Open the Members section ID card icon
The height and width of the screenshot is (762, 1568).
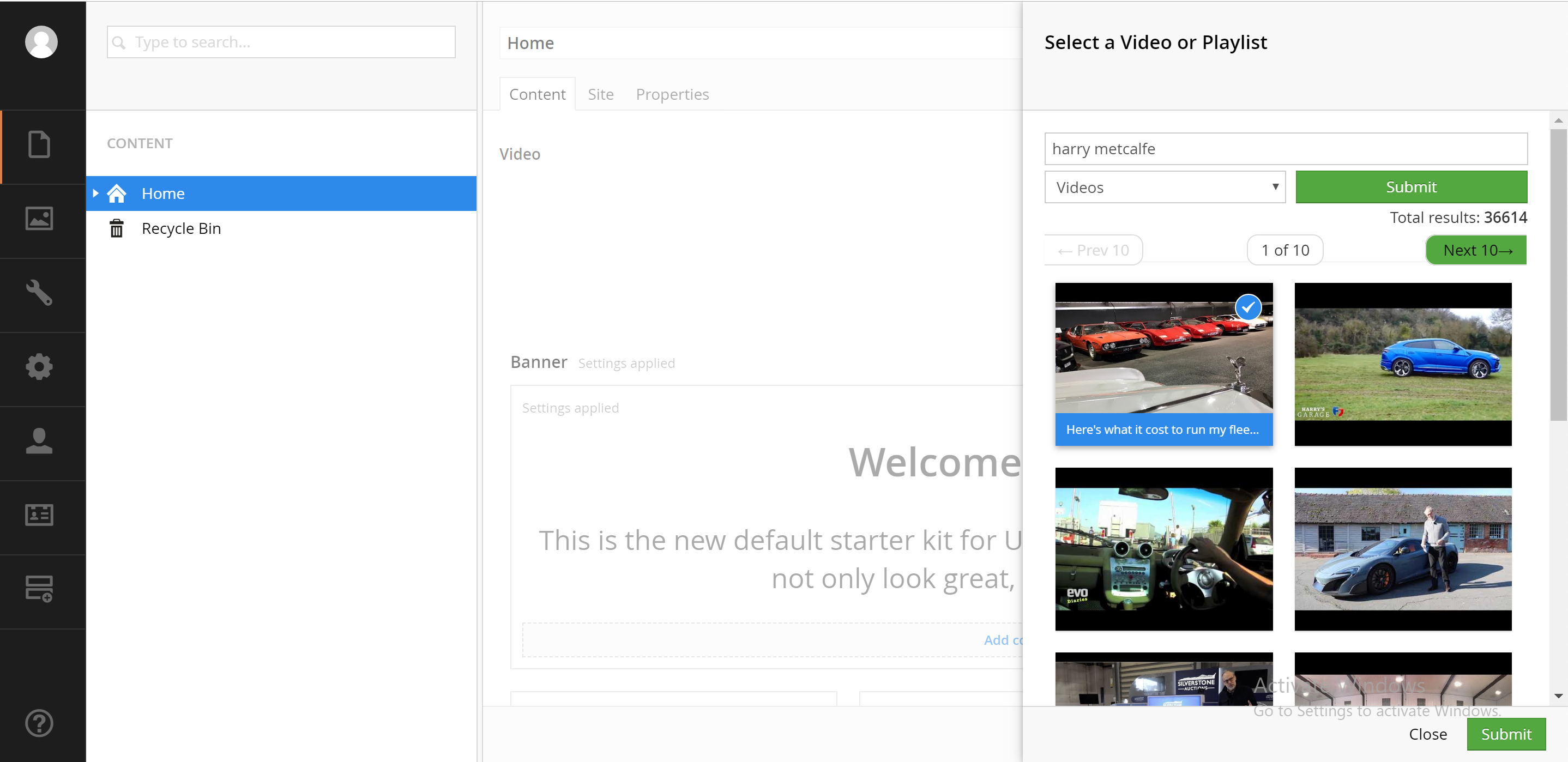pos(40,515)
